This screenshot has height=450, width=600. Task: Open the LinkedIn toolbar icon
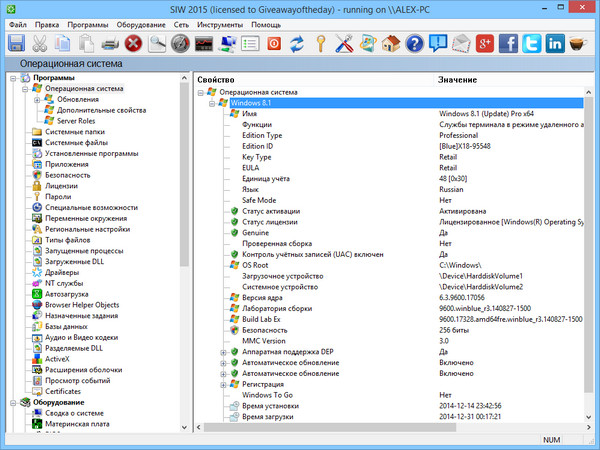tap(555, 43)
